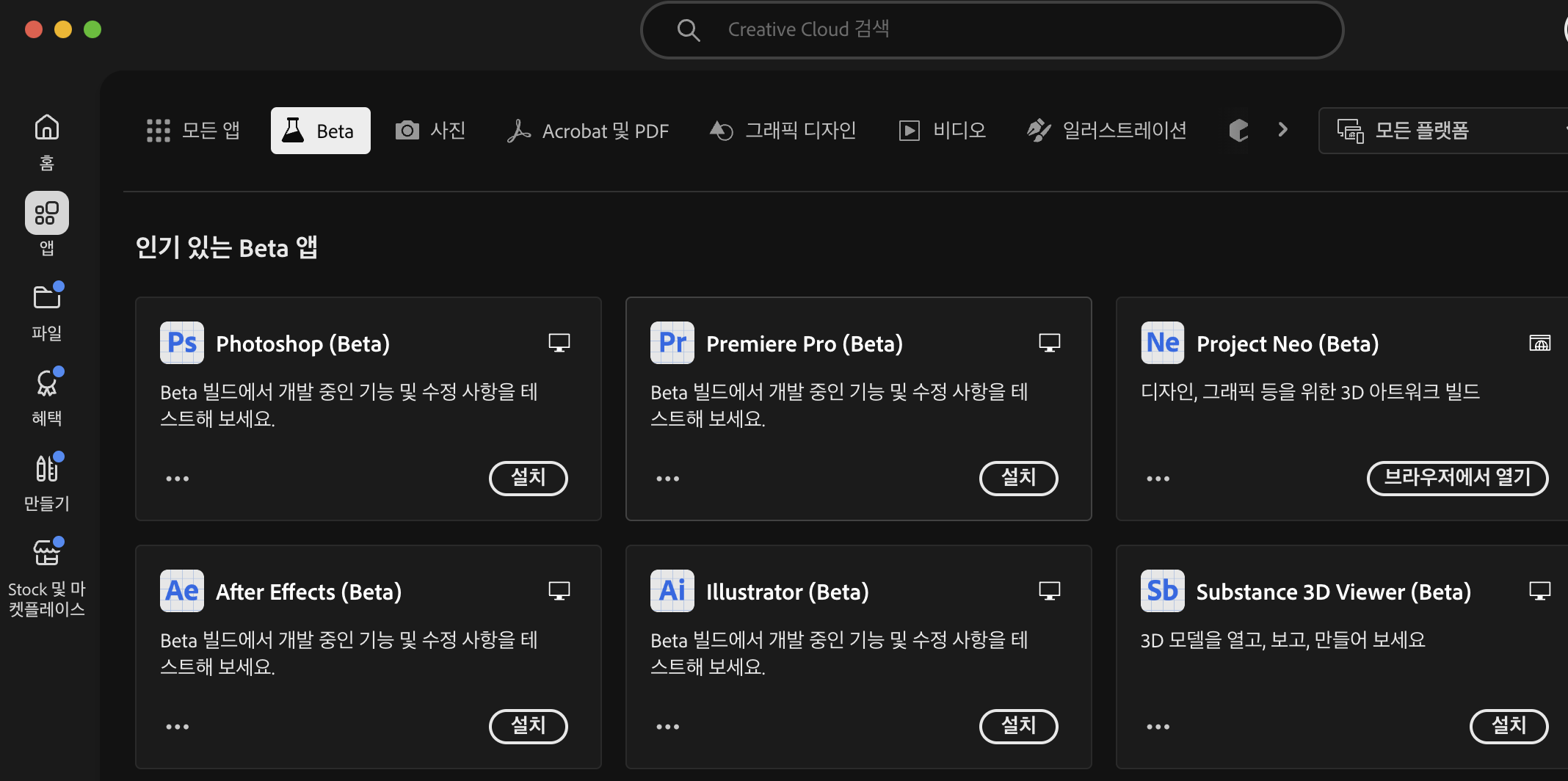Screen dimensions: 1568x781
Task: Open more options for Premiere Pro (Beta)
Action: click(668, 479)
